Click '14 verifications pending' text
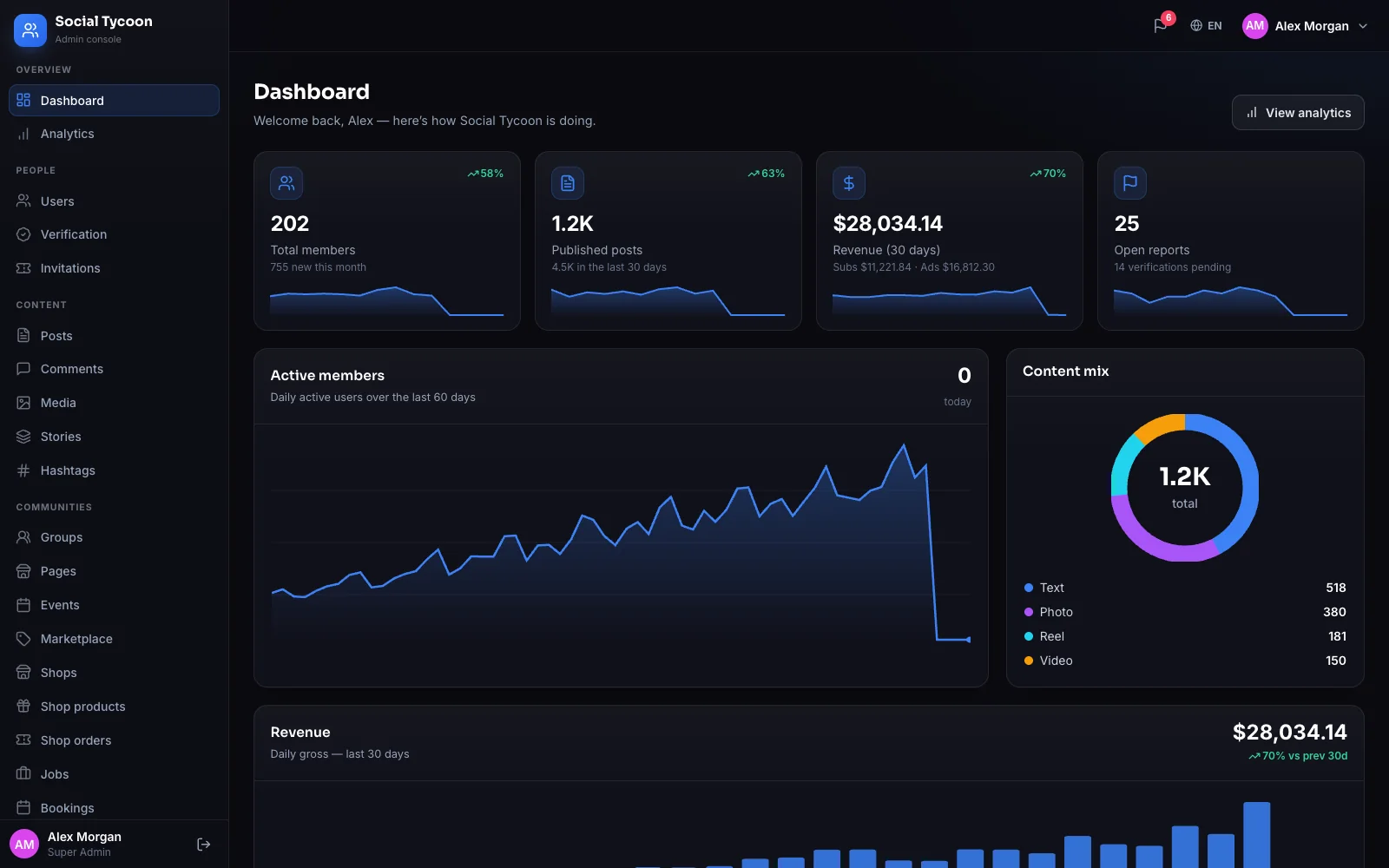The image size is (1389, 868). pyautogui.click(x=1172, y=267)
